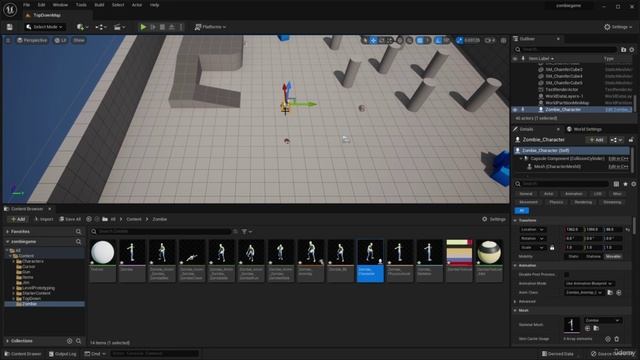Open the Output Log from the status bar
The image size is (640, 360).
pos(62,354)
